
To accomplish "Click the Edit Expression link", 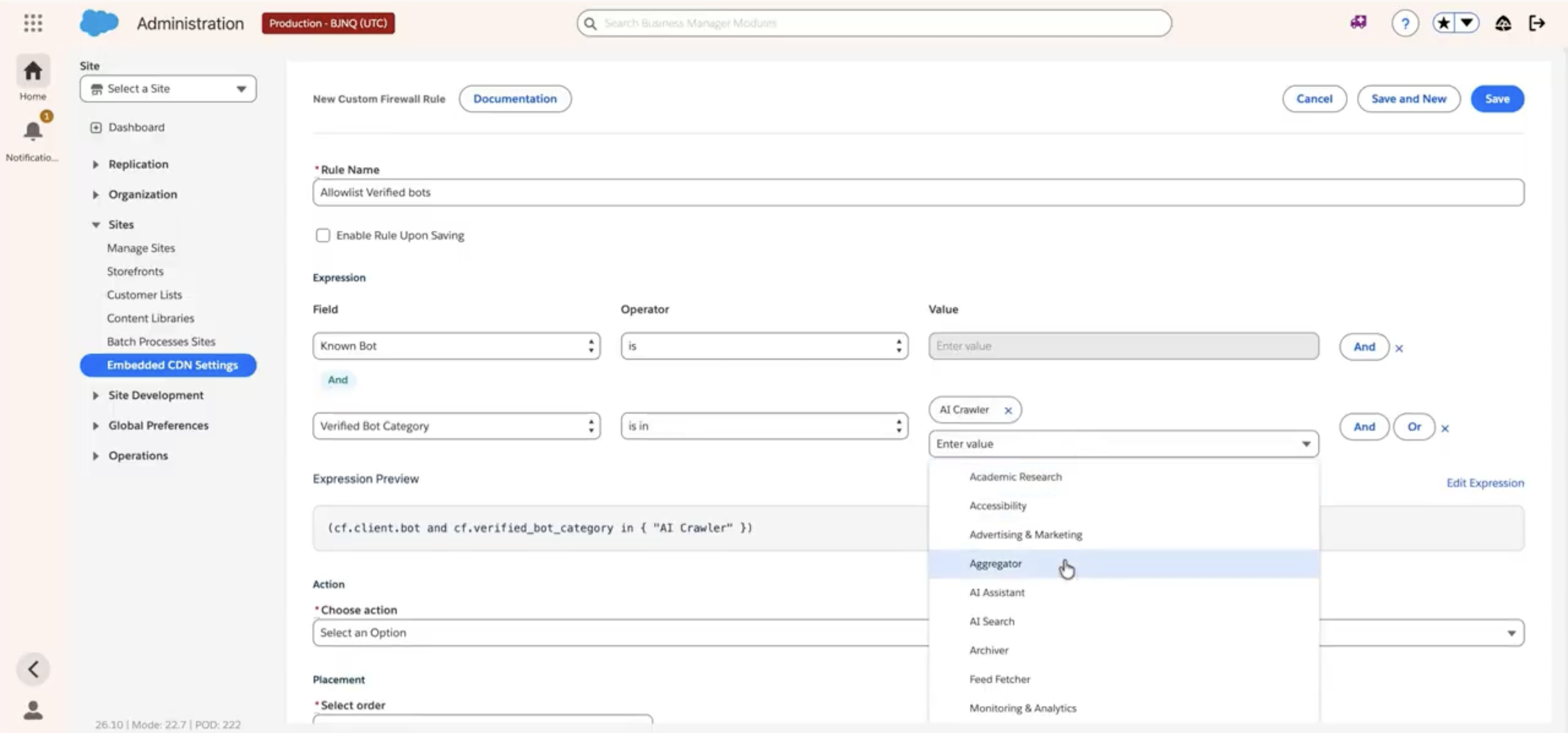I will coord(1485,483).
